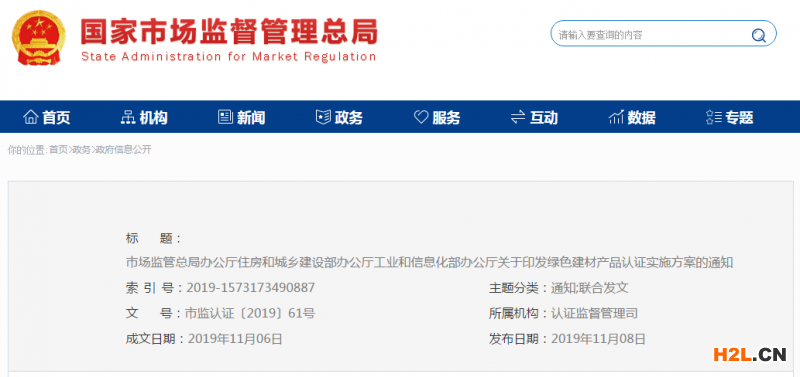Click 首页 in the breadcrumb path

pos(58,149)
